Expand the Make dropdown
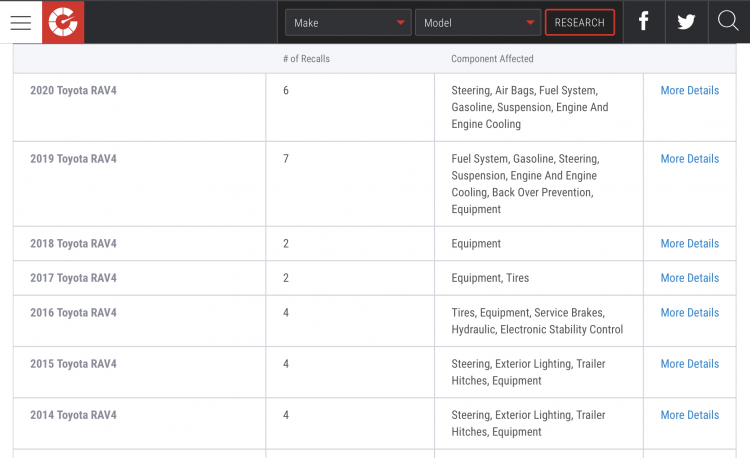Viewport: 750px width, 458px height. pyautogui.click(x=348, y=22)
